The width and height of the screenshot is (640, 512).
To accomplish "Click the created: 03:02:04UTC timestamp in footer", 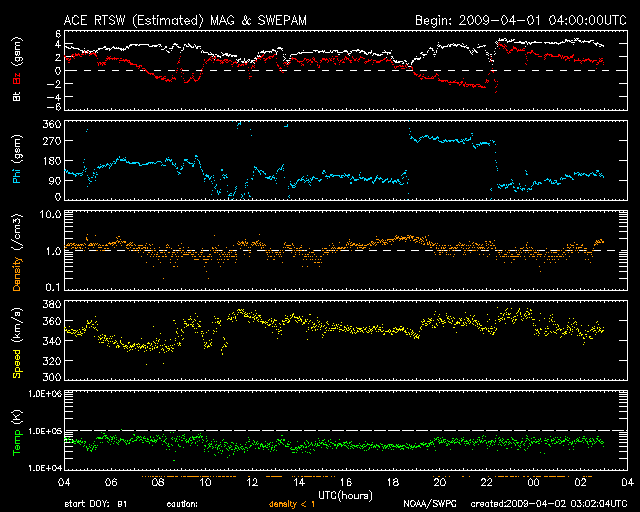I will pos(549,504).
